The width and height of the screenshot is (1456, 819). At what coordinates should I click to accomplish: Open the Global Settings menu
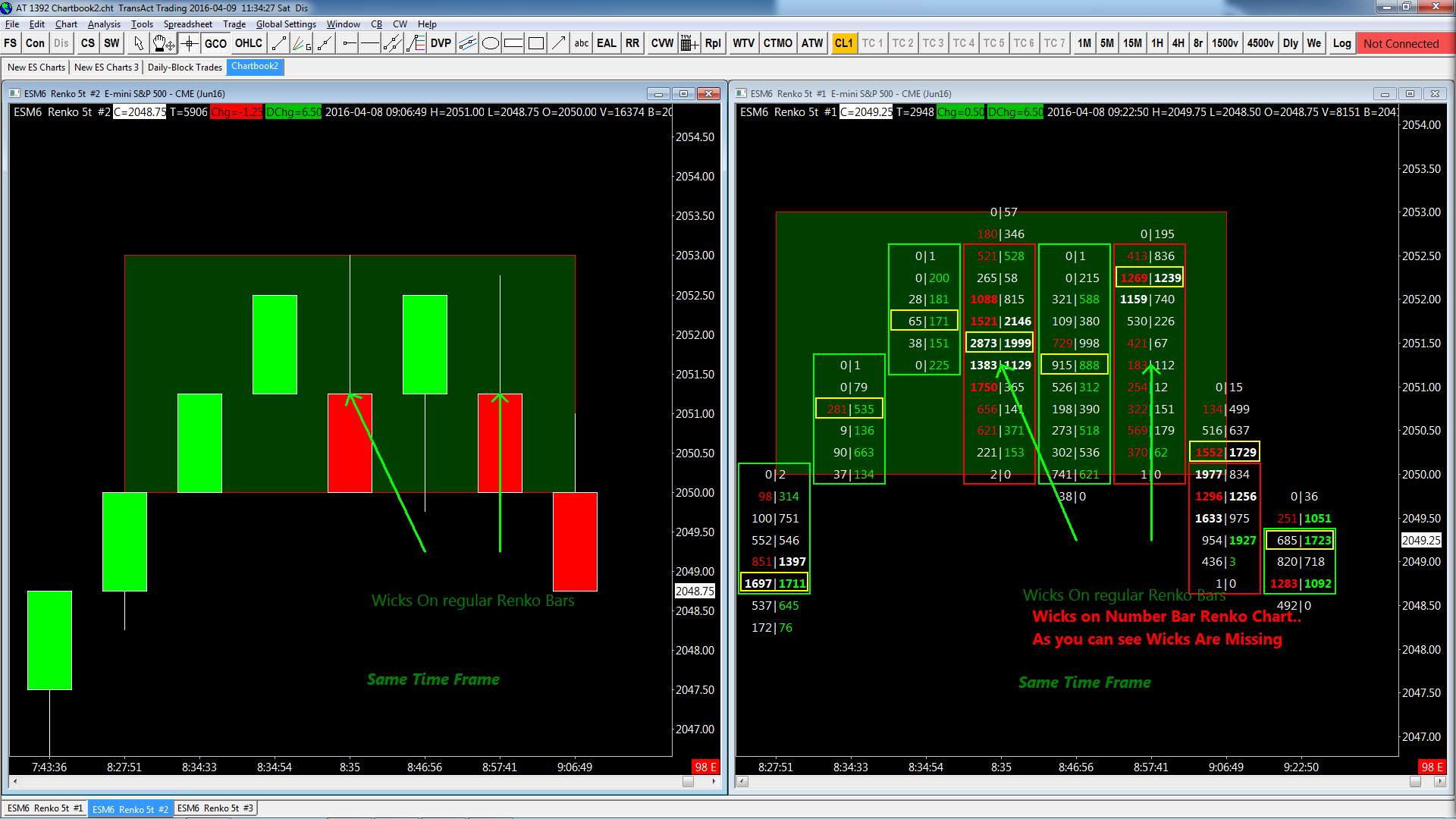point(285,24)
